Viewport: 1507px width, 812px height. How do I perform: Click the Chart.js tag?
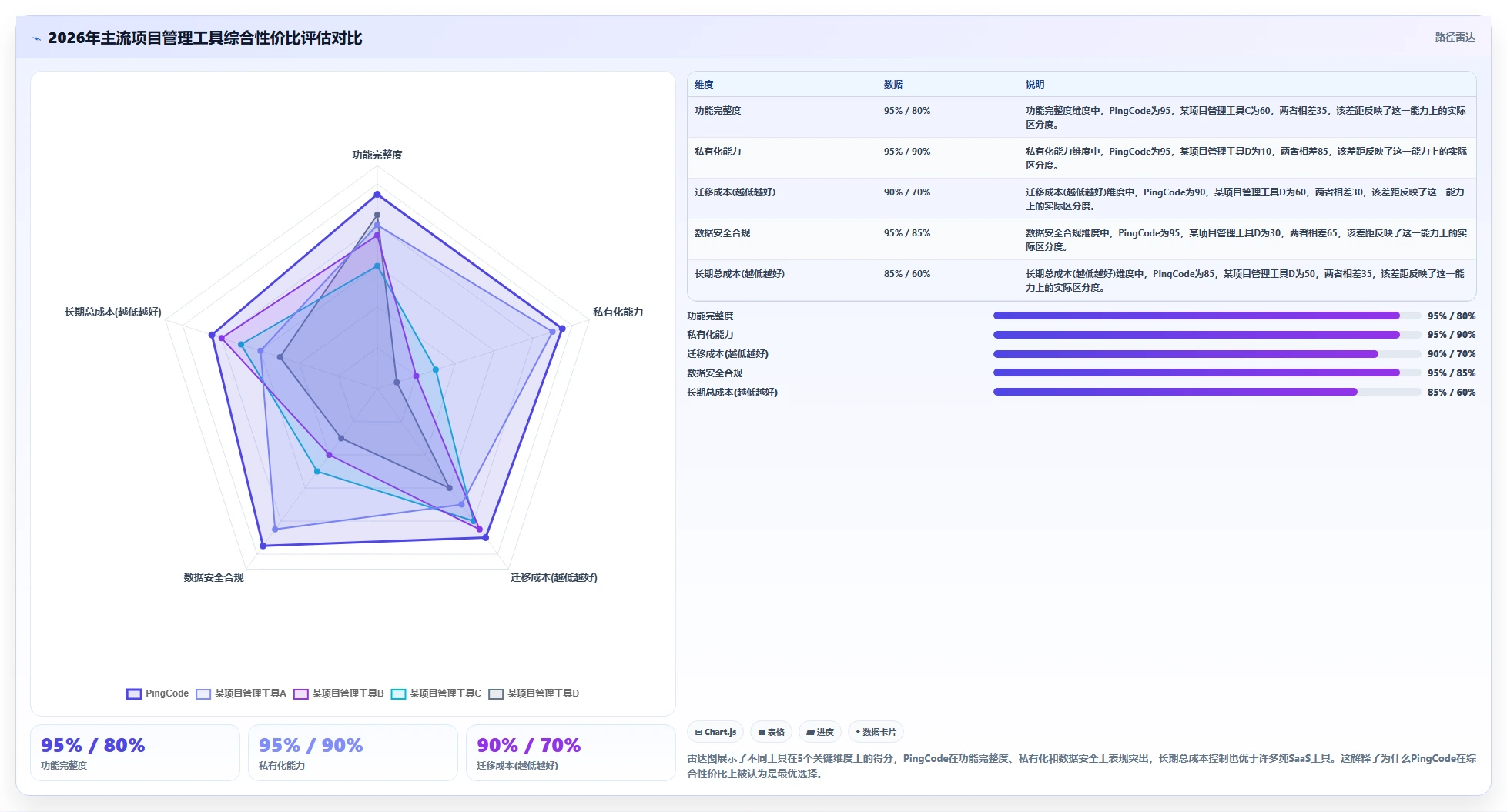(715, 732)
